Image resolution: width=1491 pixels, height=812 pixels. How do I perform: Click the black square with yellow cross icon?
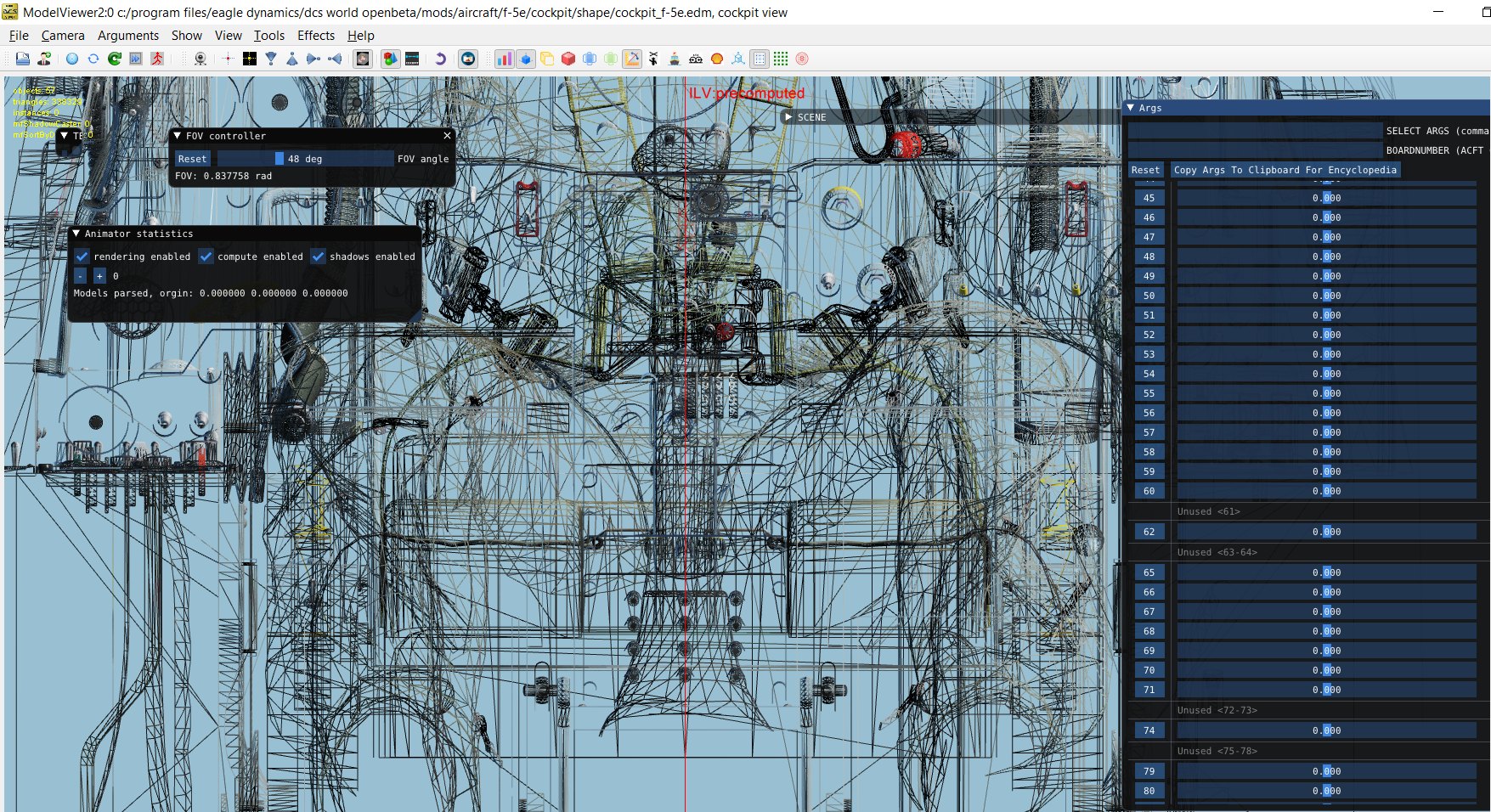coord(250,59)
